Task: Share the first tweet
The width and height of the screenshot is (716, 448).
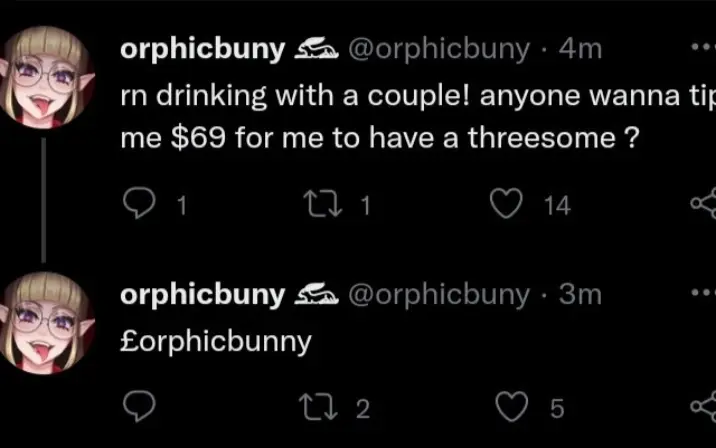Action: [x=703, y=205]
